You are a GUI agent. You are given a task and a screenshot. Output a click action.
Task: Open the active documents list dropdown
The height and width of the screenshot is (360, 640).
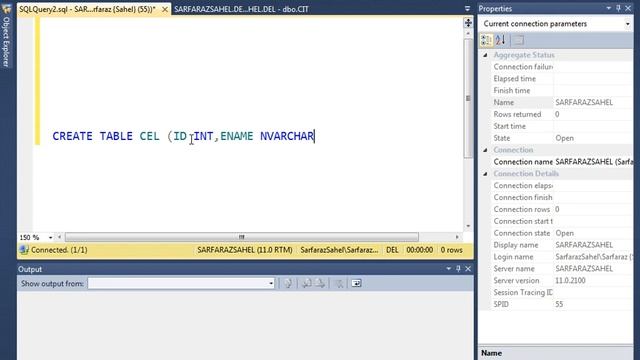click(467, 9)
